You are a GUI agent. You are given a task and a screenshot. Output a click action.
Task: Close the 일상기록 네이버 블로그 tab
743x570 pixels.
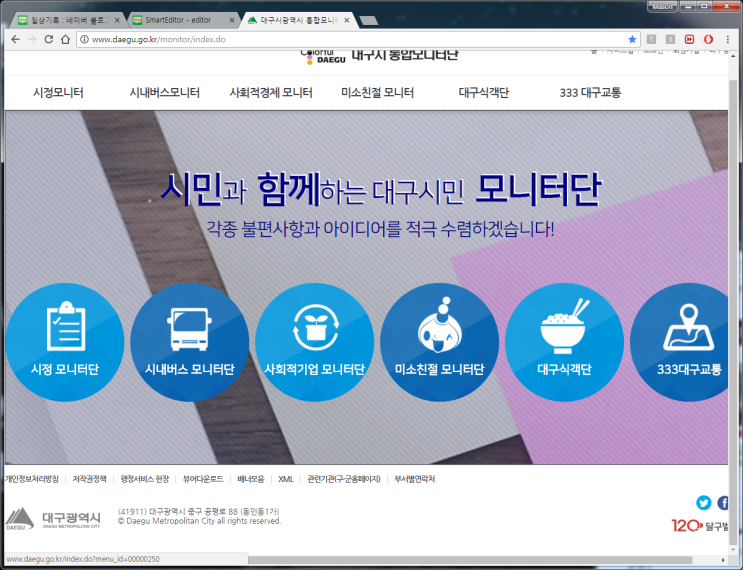(x=117, y=20)
